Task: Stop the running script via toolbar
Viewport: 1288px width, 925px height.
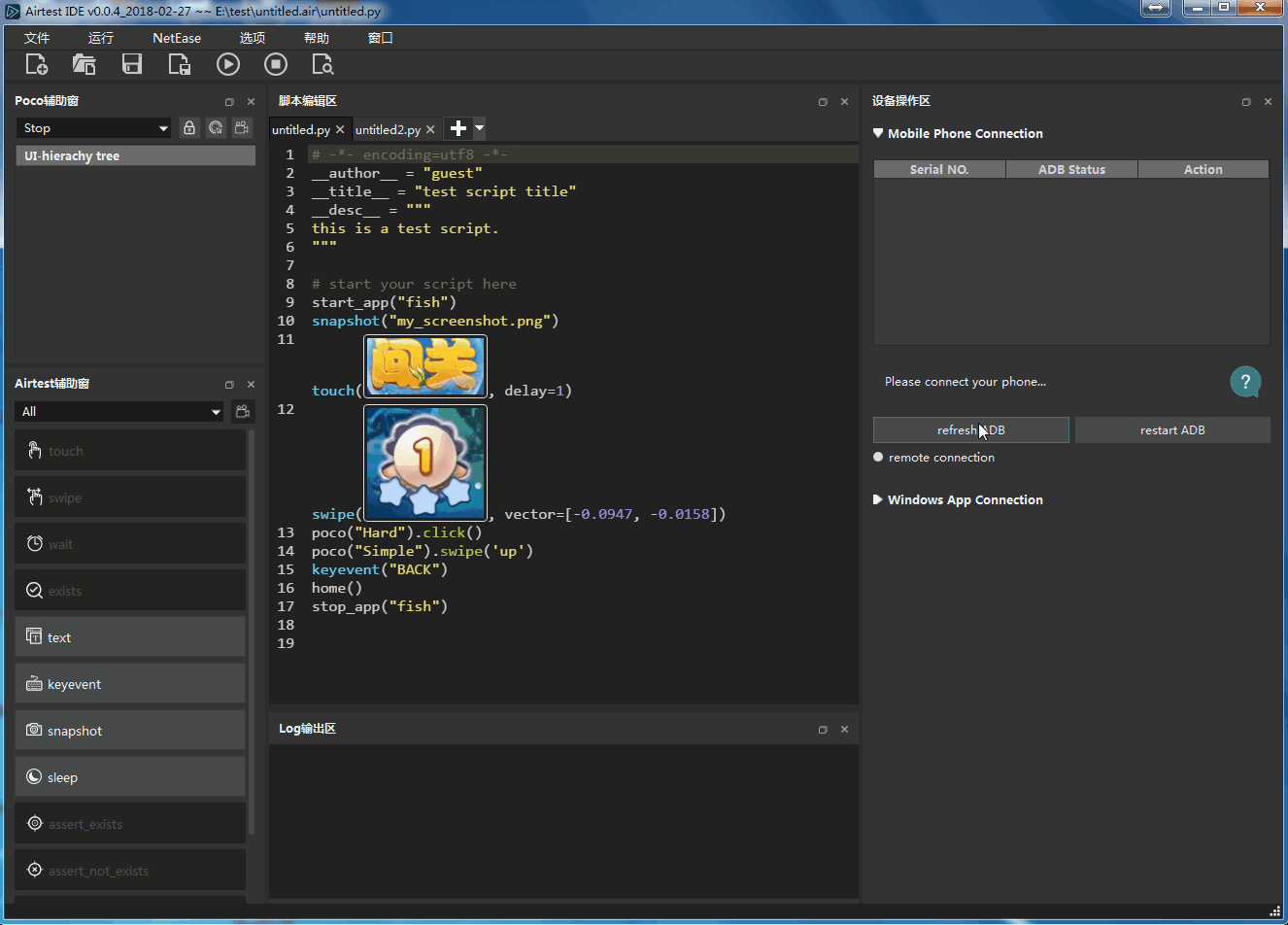Action: (276, 64)
